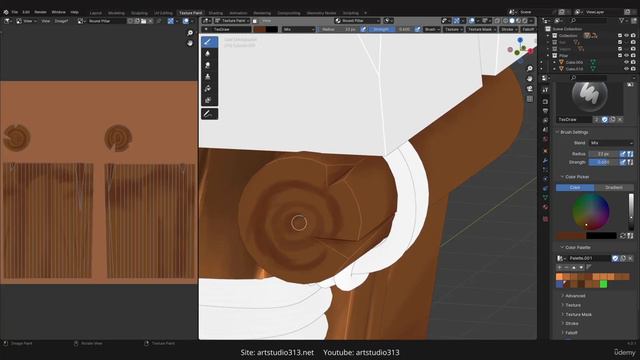Open the Render menu
The width and height of the screenshot is (640, 360).
coord(40,12)
